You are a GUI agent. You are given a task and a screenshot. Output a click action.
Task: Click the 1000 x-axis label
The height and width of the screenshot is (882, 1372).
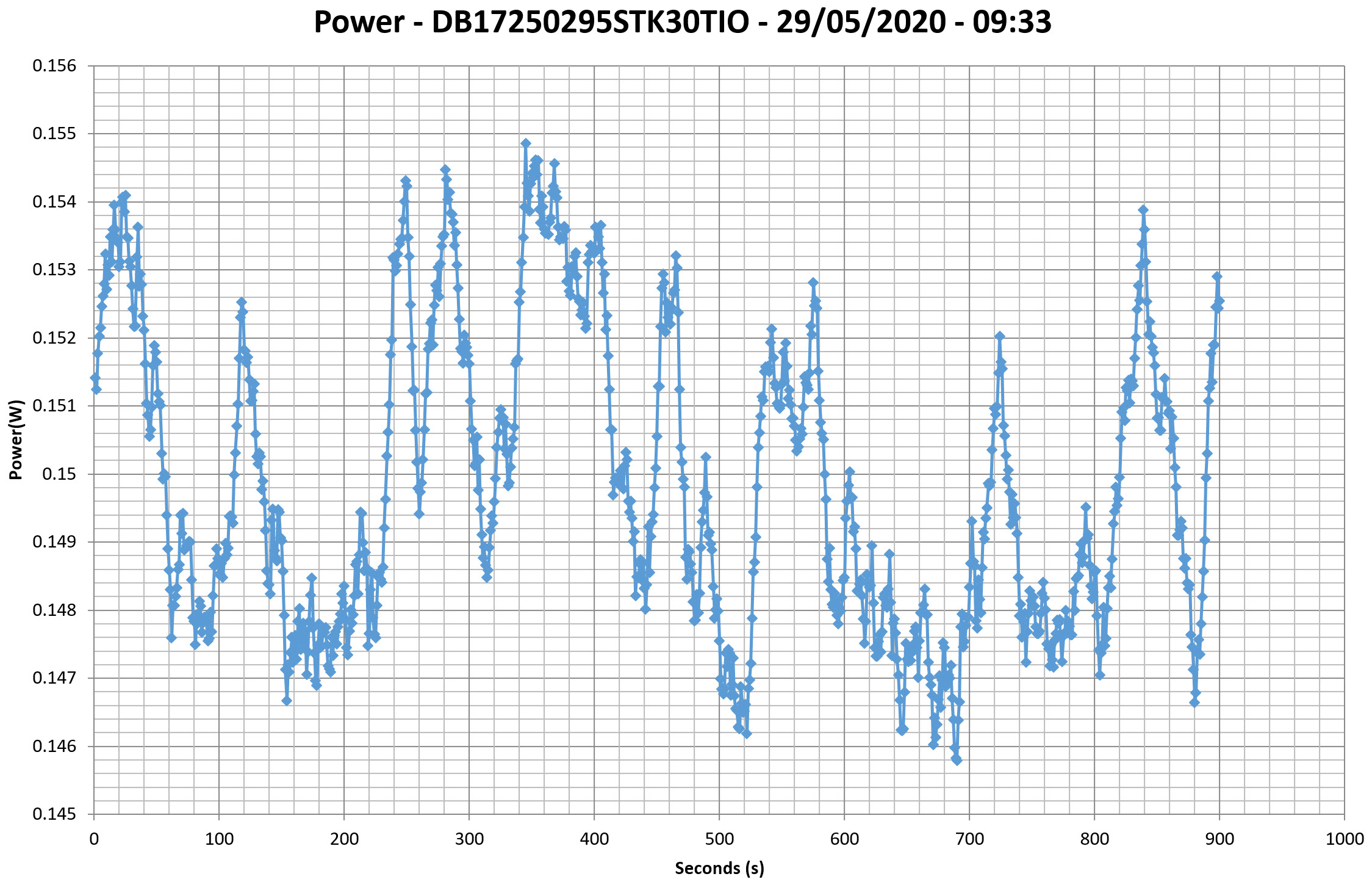1345,839
